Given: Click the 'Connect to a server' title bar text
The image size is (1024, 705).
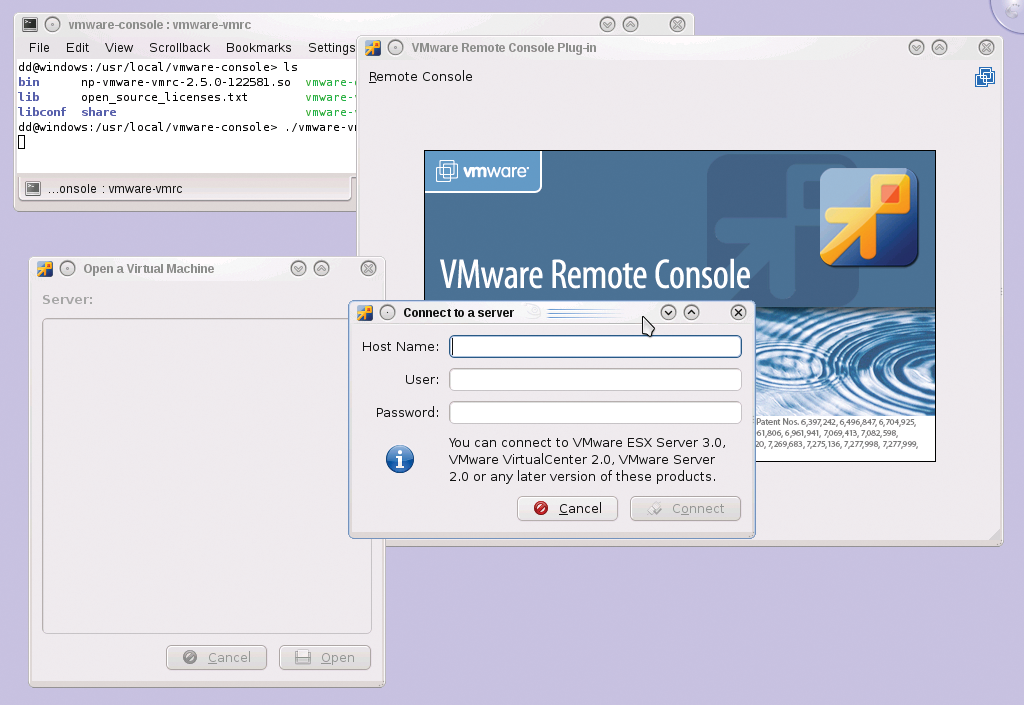Looking at the screenshot, I should 458,313.
